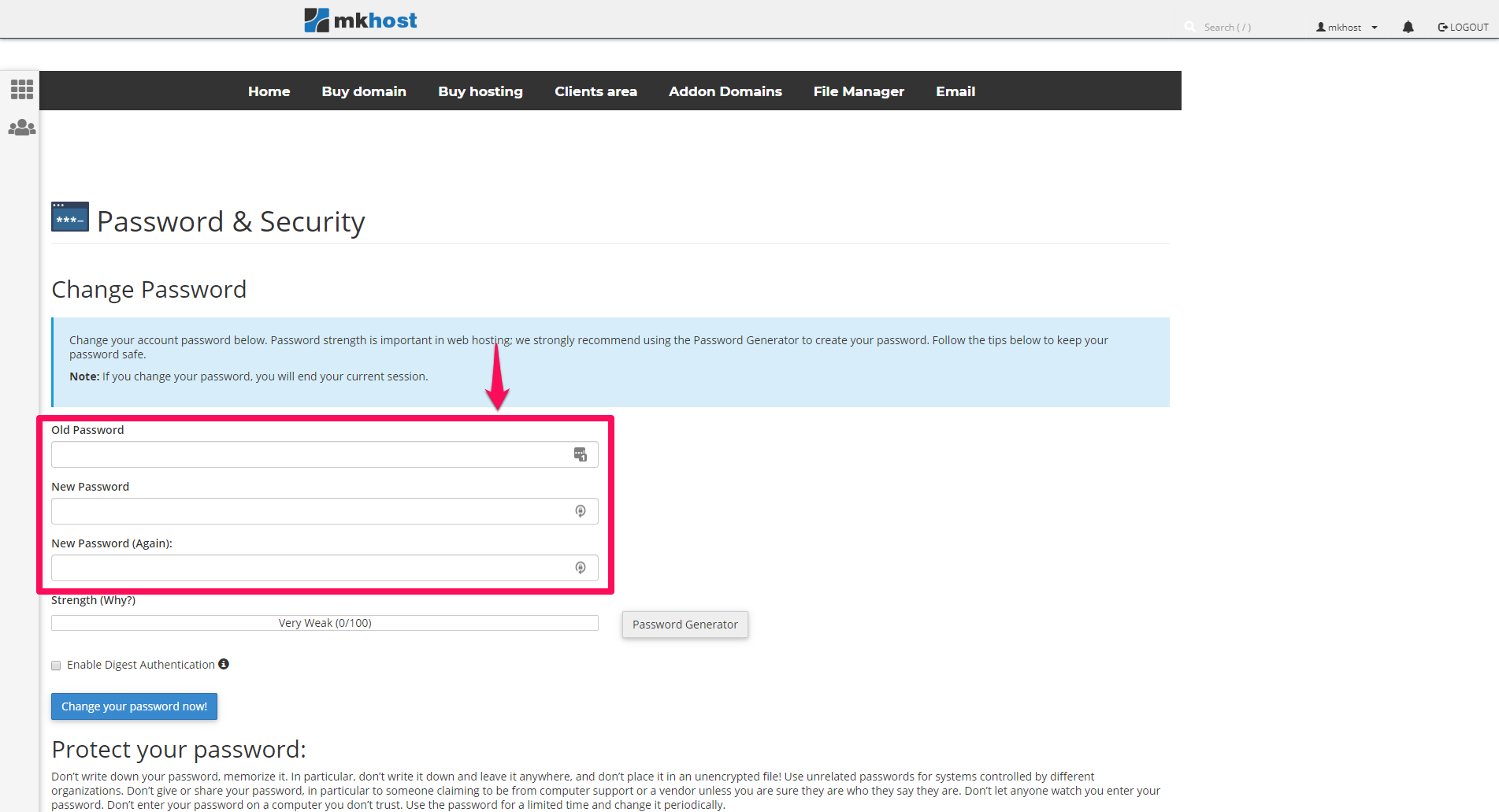1499x812 pixels.
Task: Click the notifications bell icon
Action: 1408,27
